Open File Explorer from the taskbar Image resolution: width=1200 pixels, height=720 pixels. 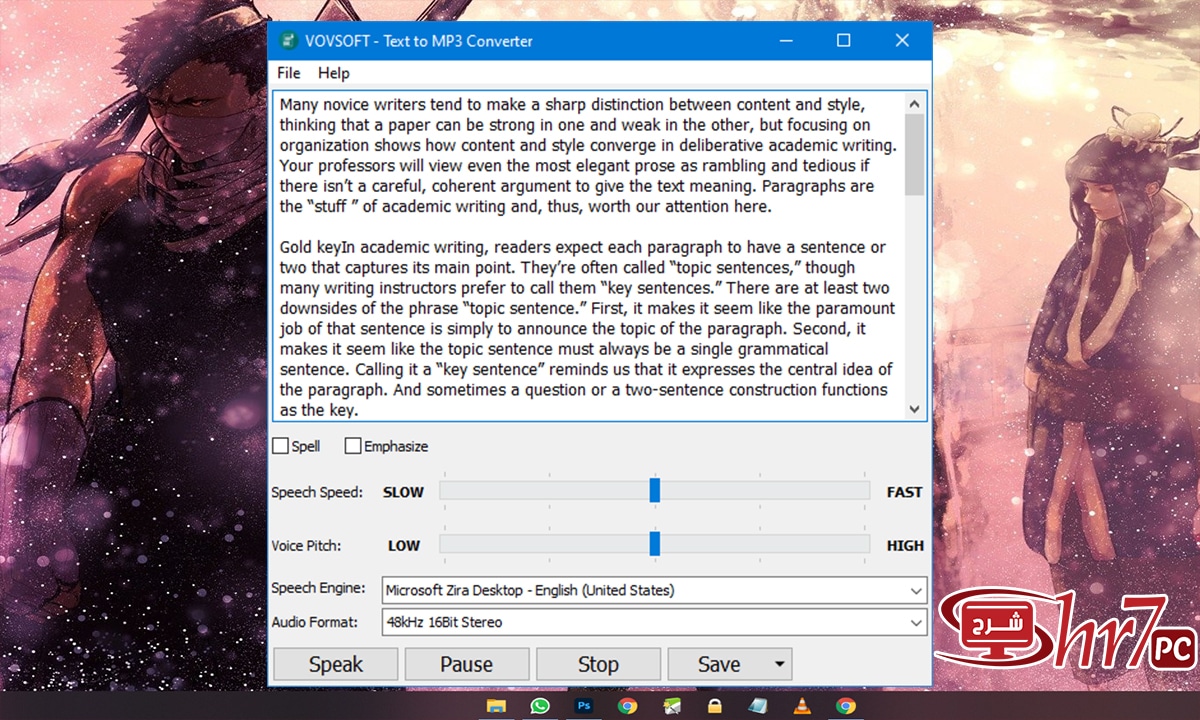pyautogui.click(x=496, y=706)
